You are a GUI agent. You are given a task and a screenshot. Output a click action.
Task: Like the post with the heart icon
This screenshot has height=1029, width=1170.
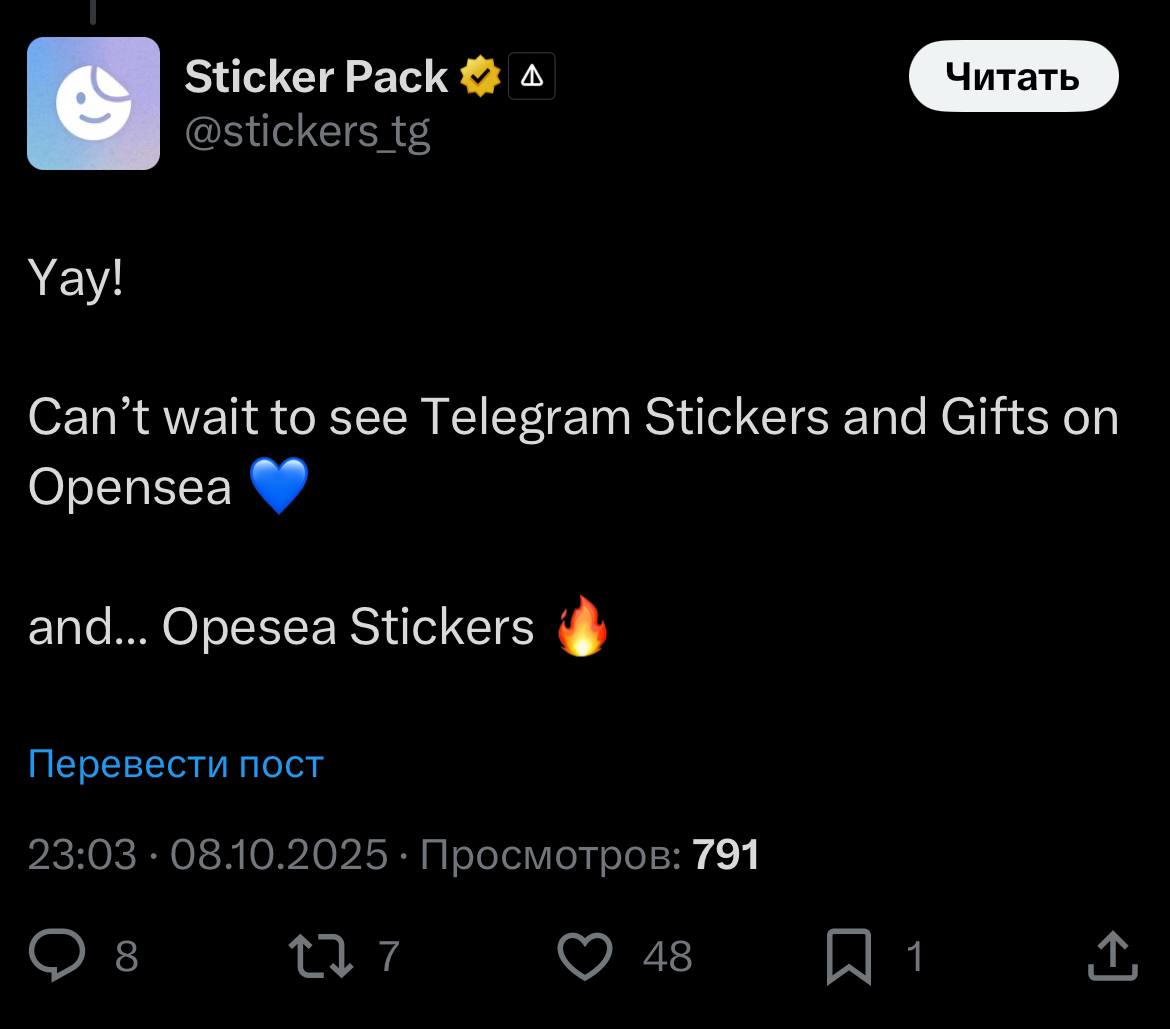[x=584, y=956]
